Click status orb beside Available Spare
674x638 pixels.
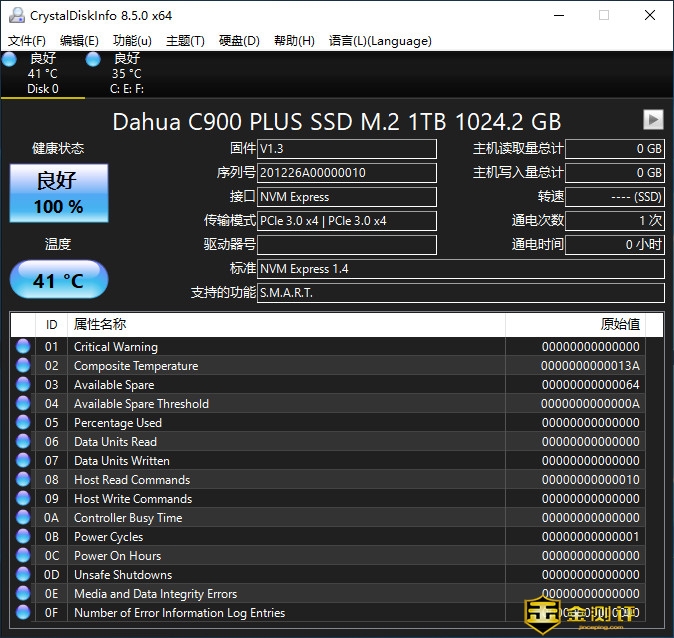click(23, 385)
